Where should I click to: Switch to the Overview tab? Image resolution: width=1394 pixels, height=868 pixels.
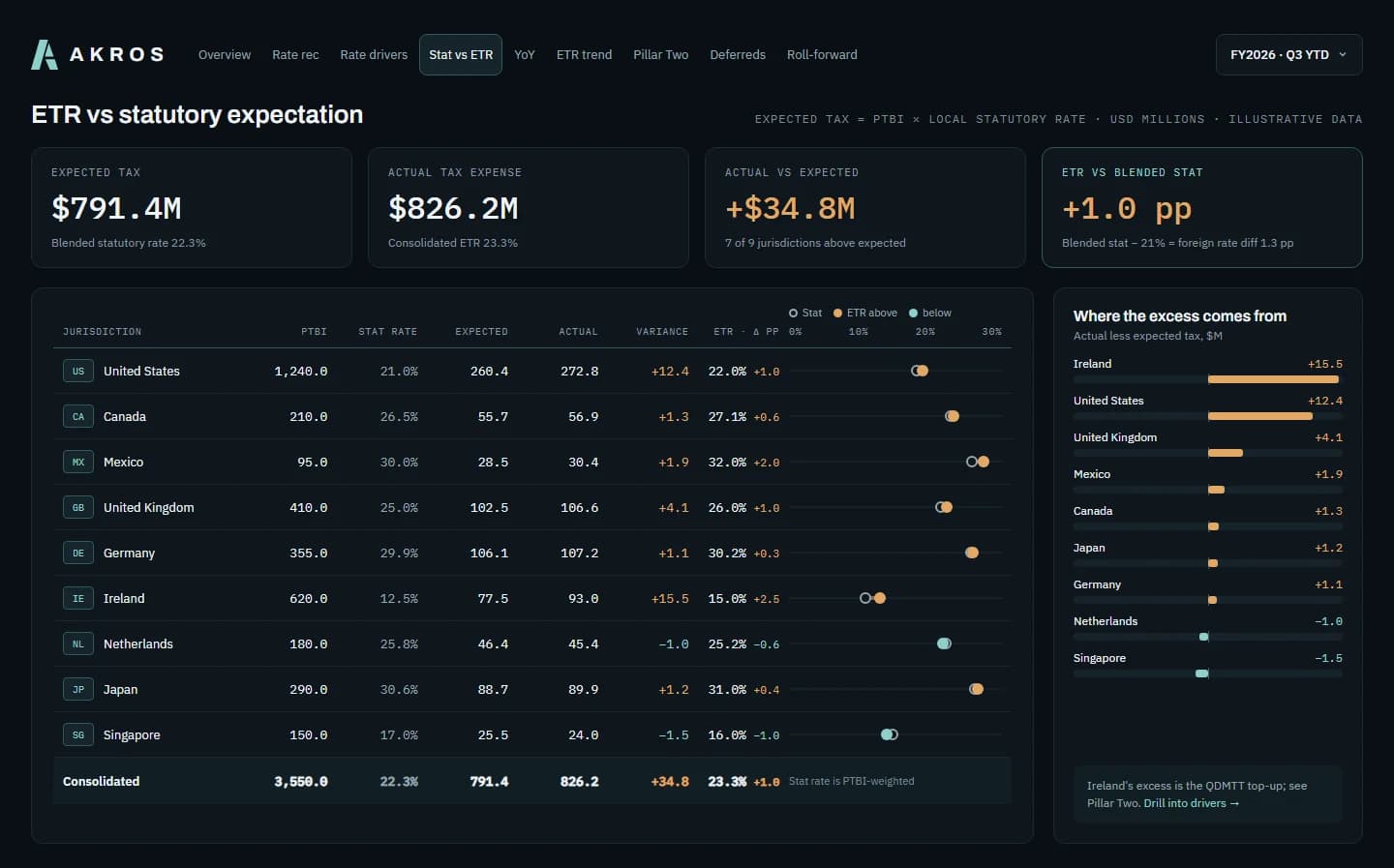(225, 54)
